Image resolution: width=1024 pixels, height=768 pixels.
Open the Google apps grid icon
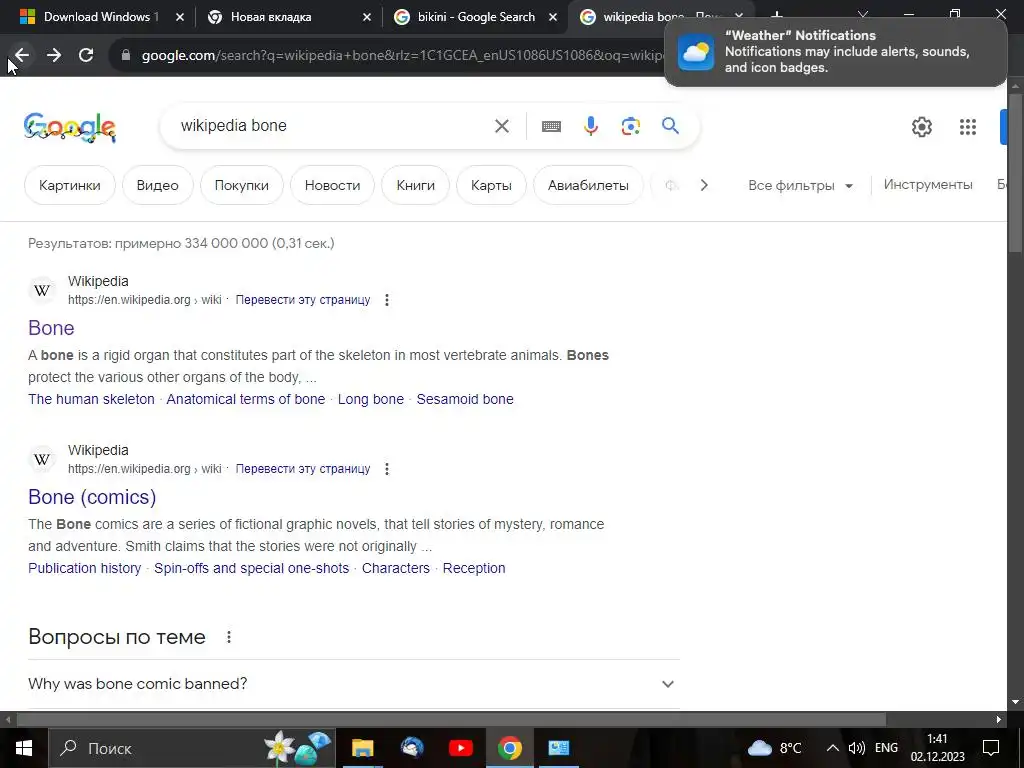tap(968, 127)
